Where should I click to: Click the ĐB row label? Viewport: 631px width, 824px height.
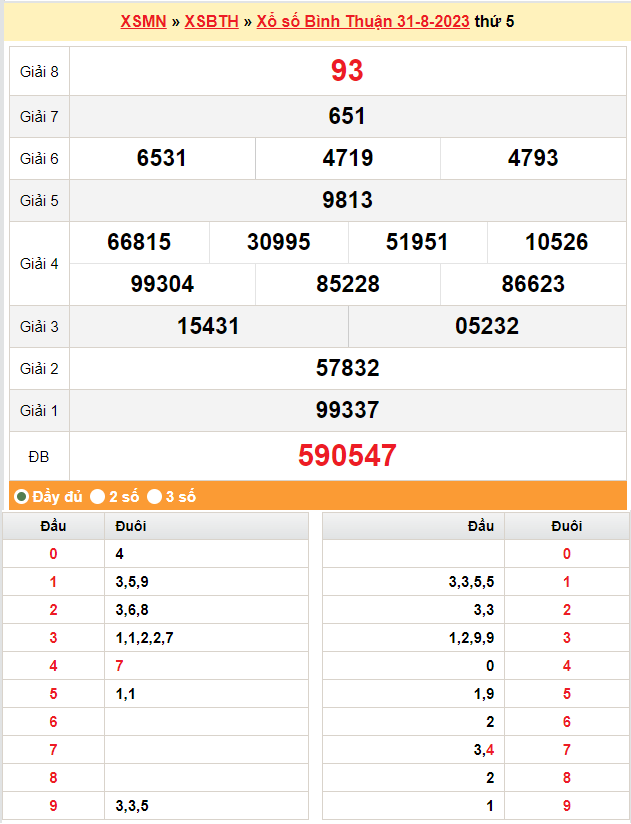tap(39, 457)
